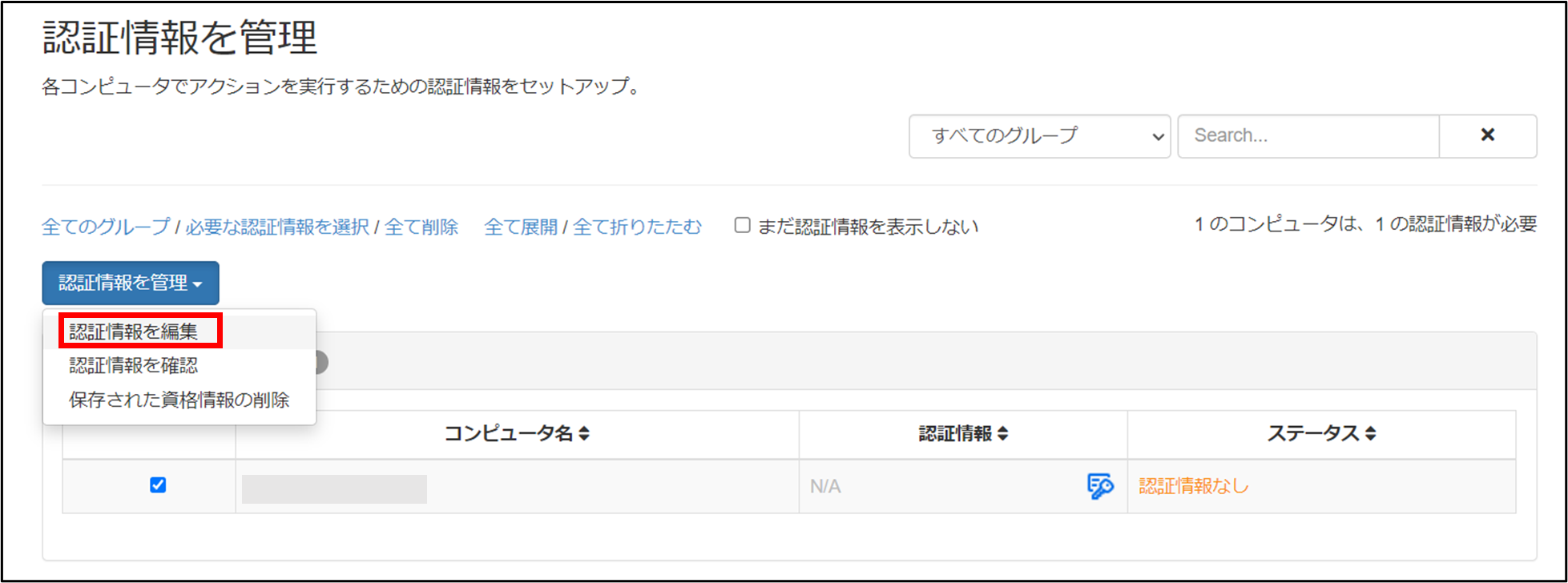The image size is (1568, 583).
Task: Sort by ステータス column header
Action: point(1321,433)
